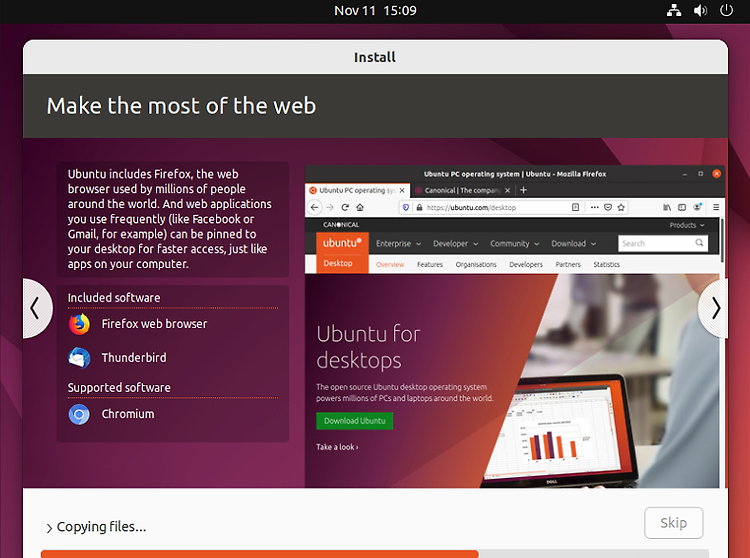Click the search magnifier icon
The height and width of the screenshot is (558, 750).
click(699, 243)
